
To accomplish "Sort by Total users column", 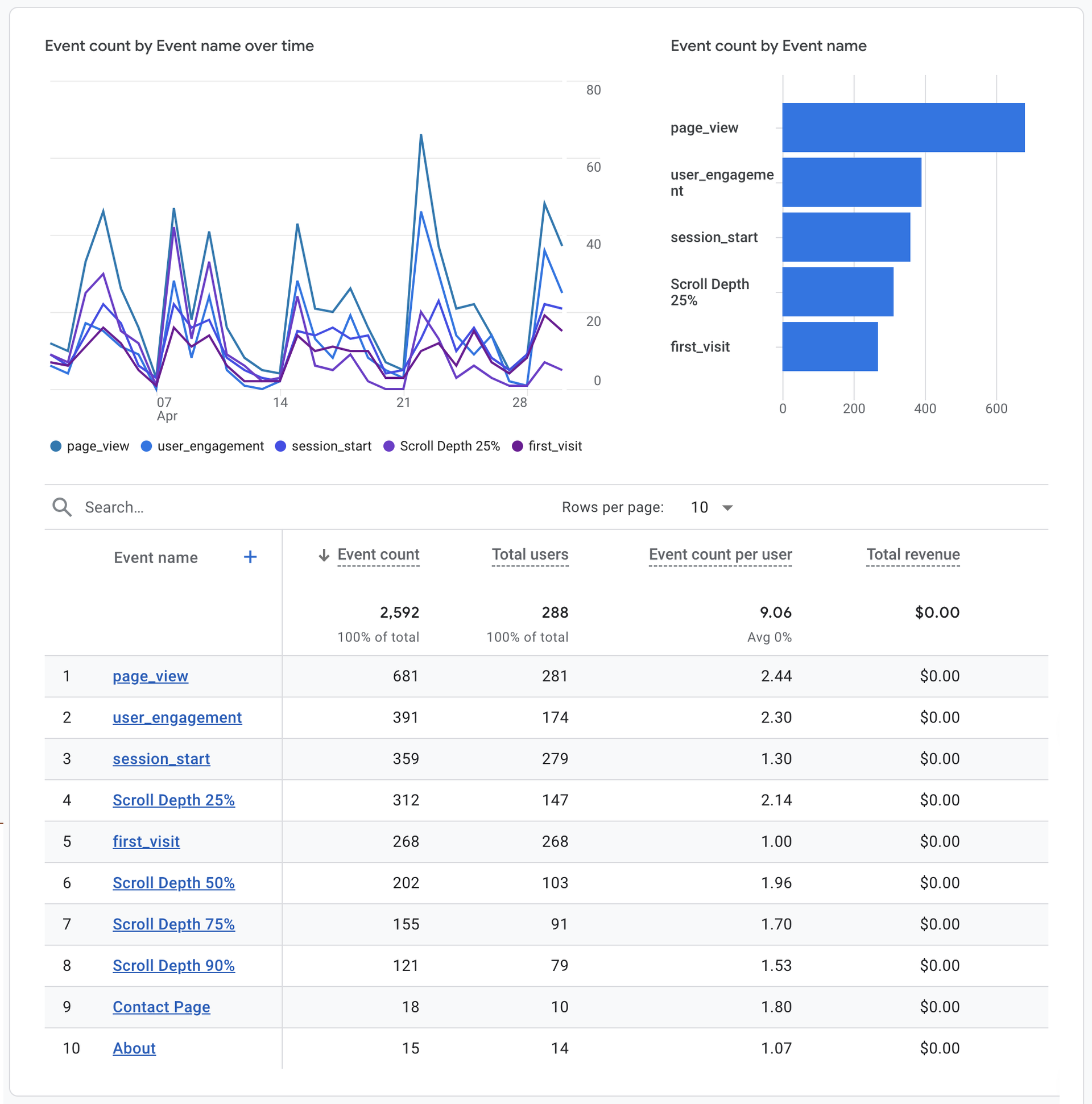I will click(x=530, y=555).
